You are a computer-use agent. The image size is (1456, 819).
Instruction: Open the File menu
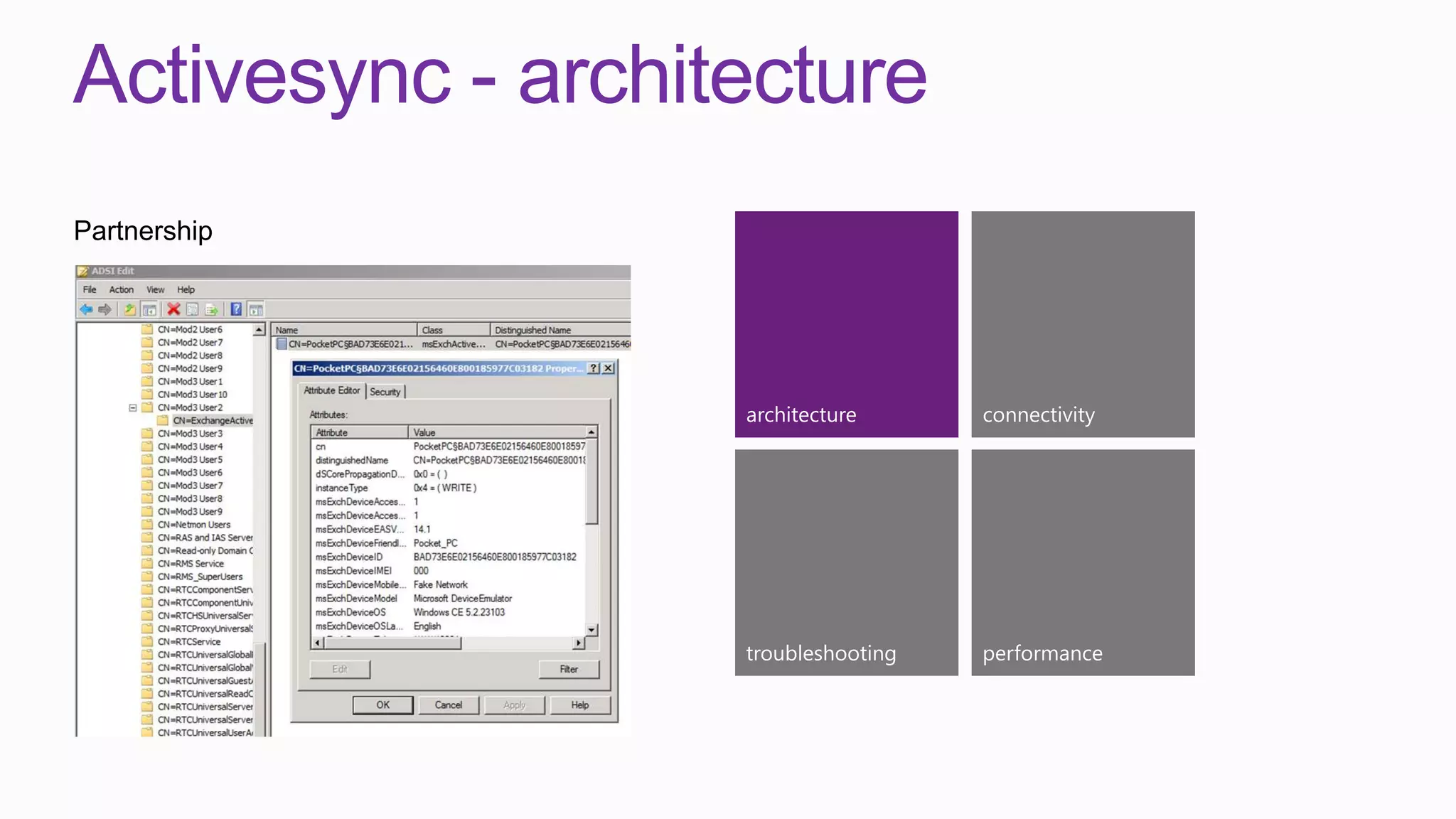90,289
